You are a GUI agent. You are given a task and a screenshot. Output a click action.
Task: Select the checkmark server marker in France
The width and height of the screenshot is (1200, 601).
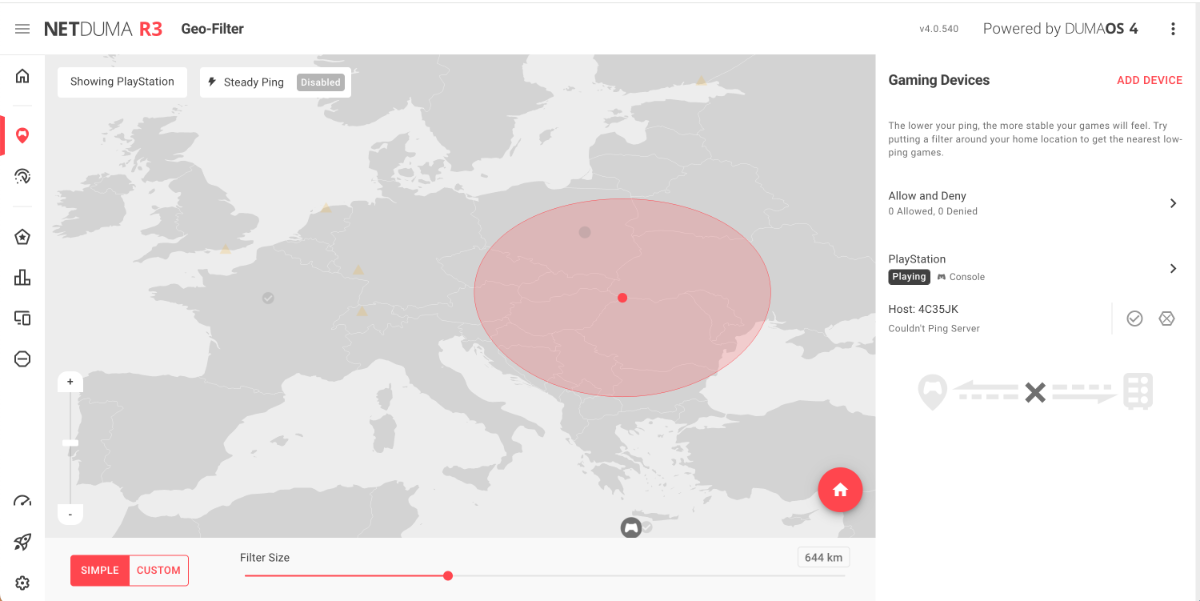click(268, 298)
